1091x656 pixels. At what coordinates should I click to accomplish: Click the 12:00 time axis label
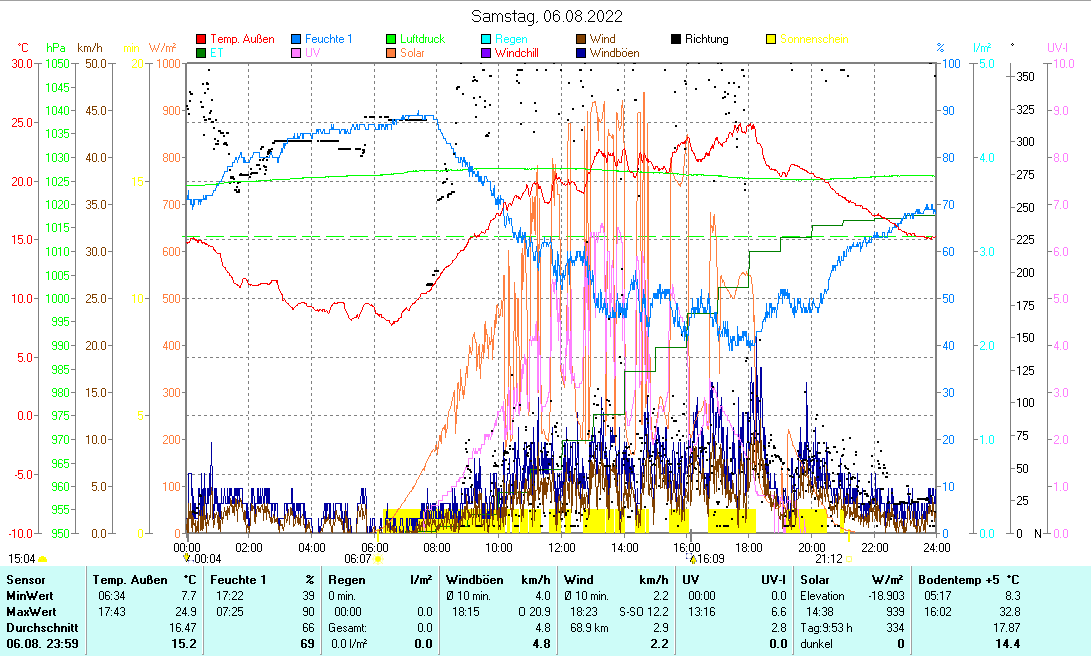pyautogui.click(x=562, y=547)
